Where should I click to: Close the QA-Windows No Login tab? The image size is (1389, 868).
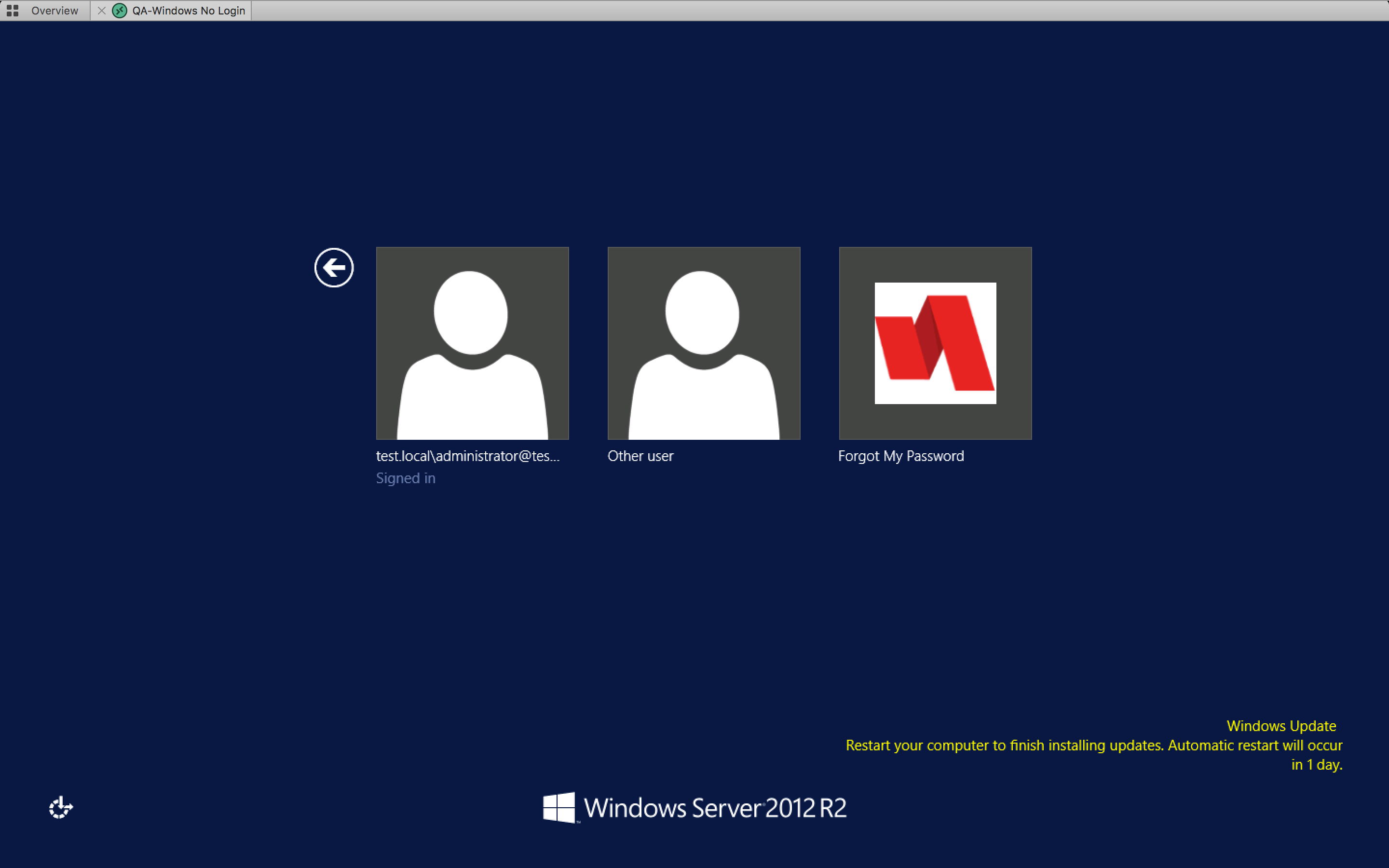(102, 10)
